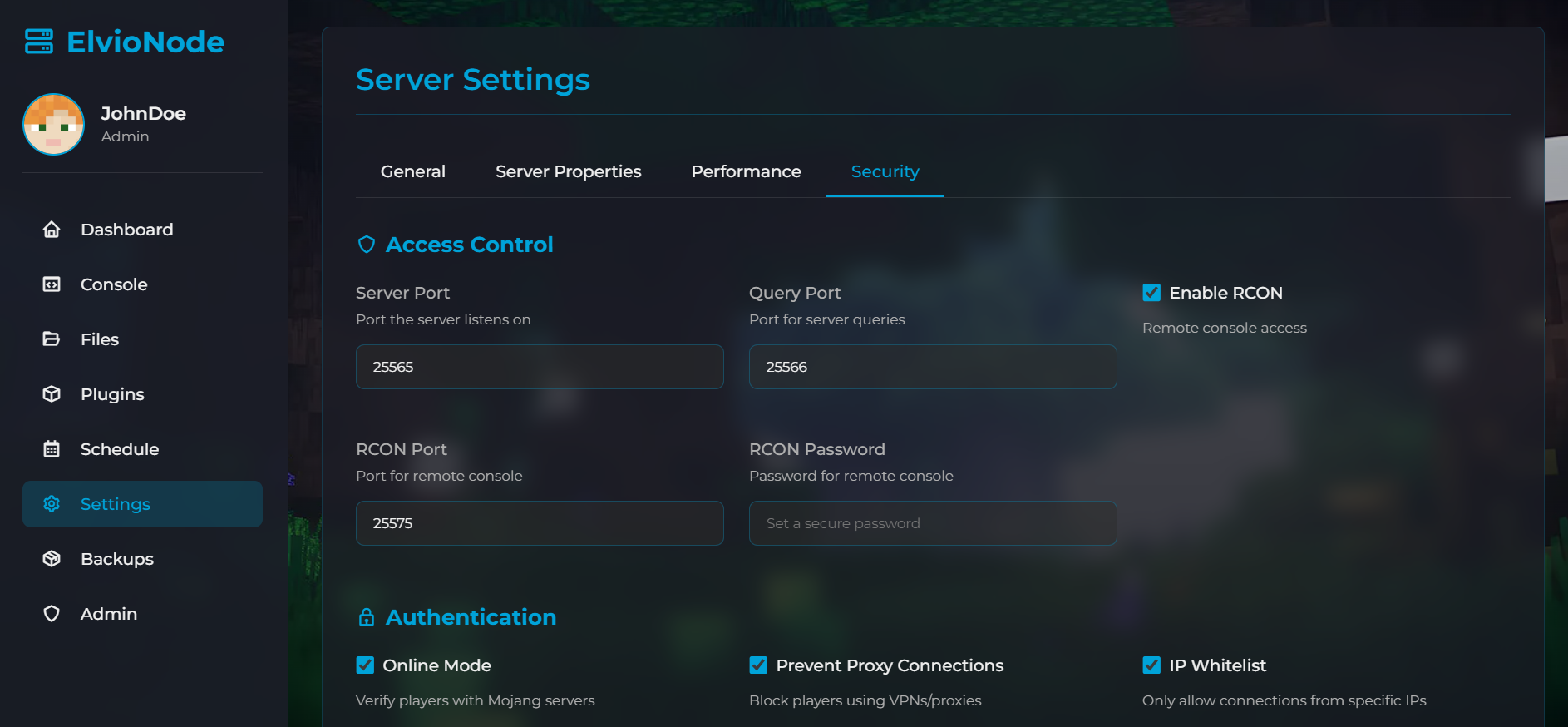The width and height of the screenshot is (1568, 727).
Task: Switch to the General tab
Action: 413,171
